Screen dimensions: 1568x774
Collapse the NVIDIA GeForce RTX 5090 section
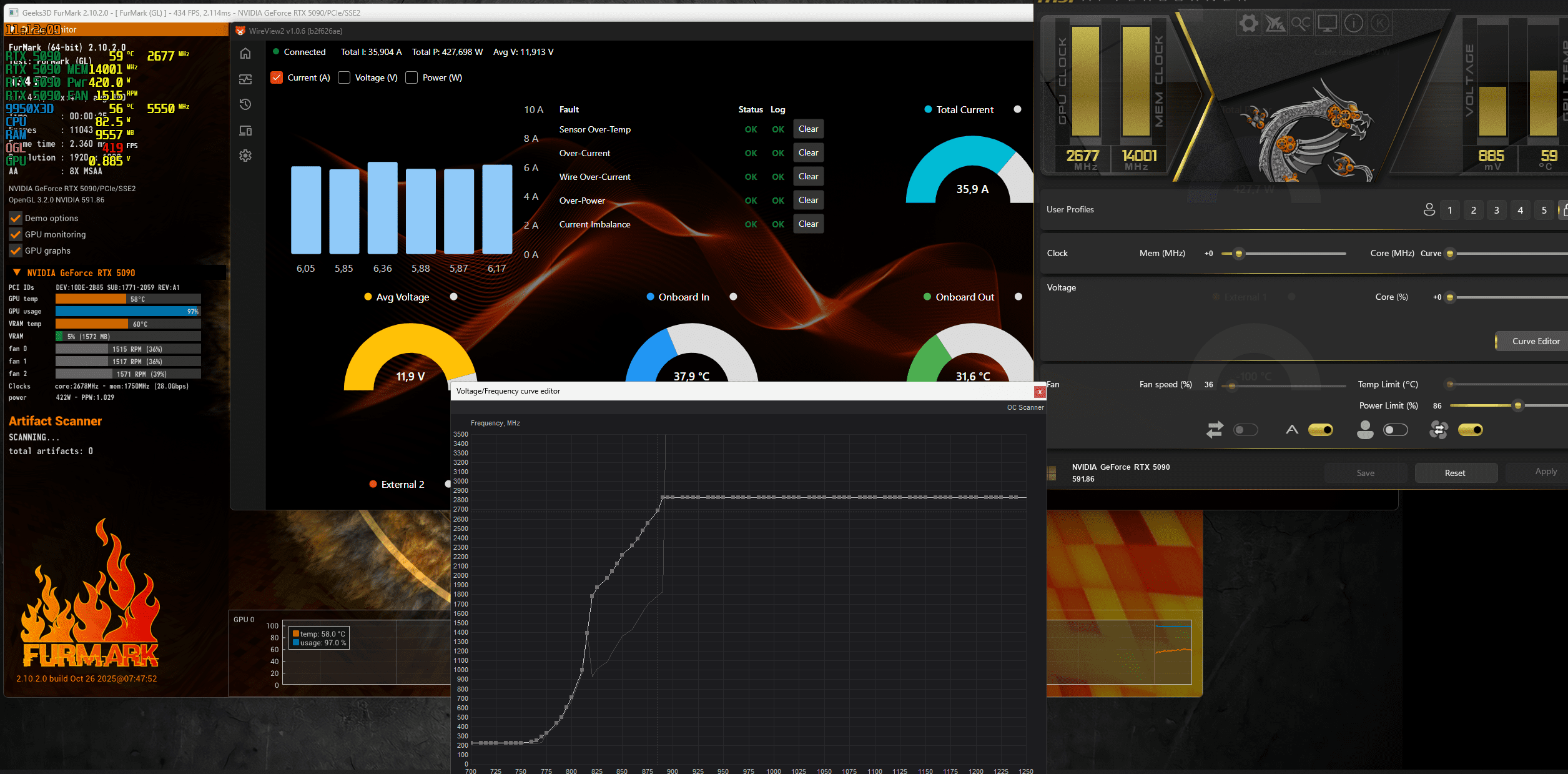(17, 272)
